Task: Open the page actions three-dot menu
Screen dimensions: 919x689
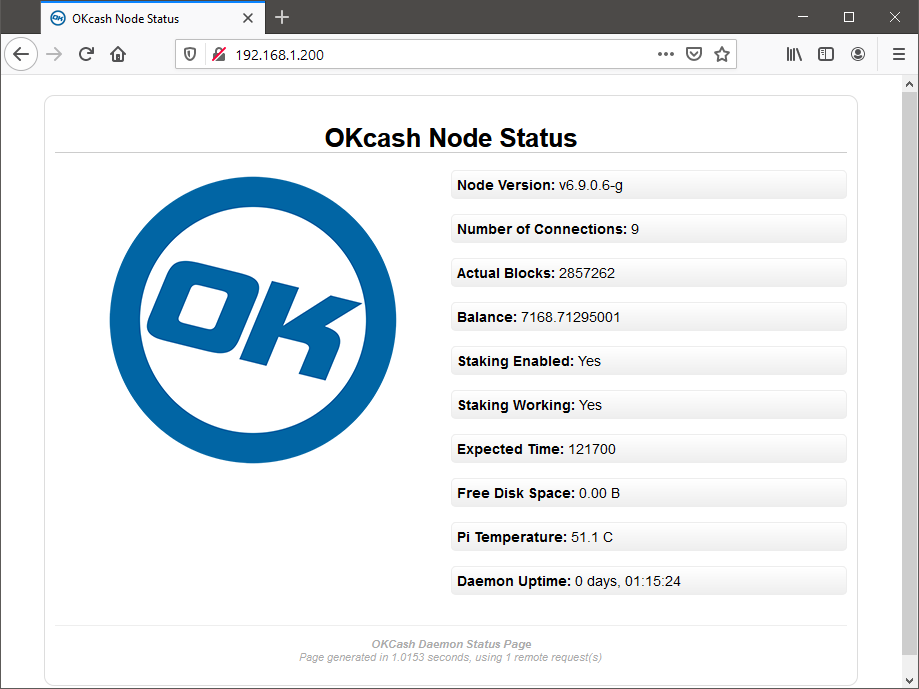Action: tap(666, 54)
